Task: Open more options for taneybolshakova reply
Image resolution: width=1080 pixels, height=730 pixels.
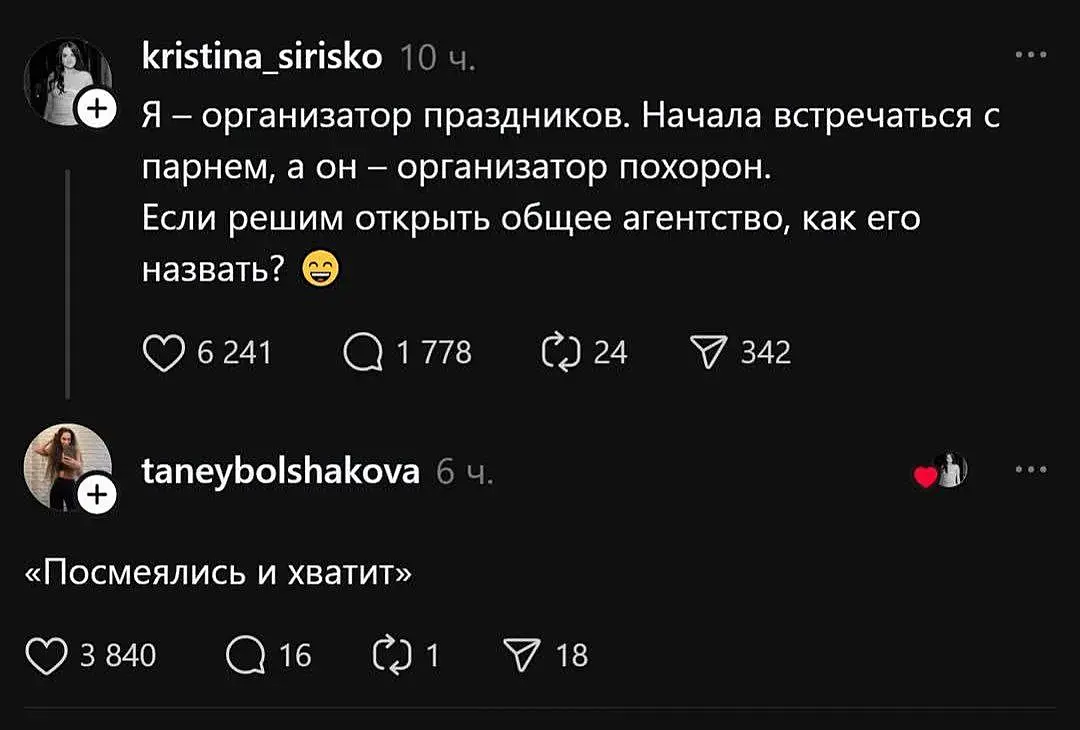Action: click(1030, 468)
